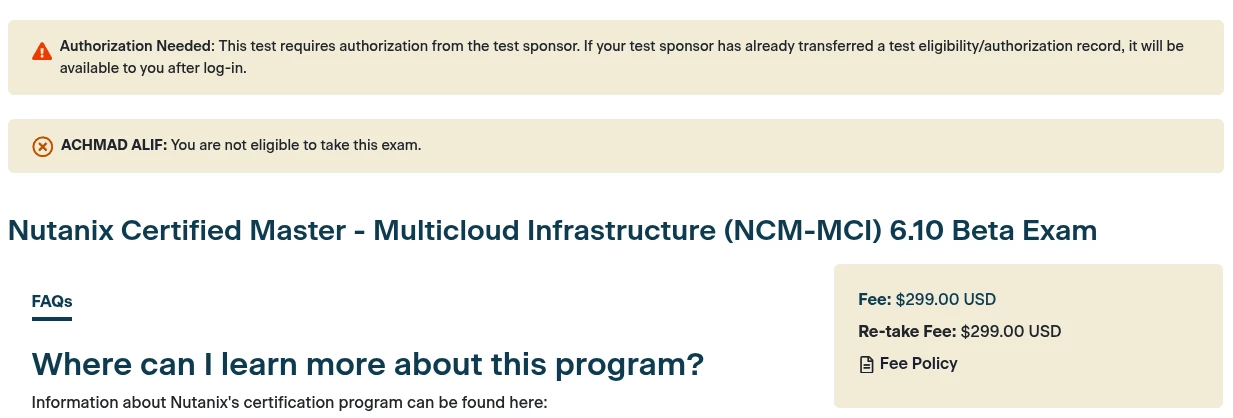Click the Nutanix certification program information sentence
Viewport: 1233px width, 418px height.
(290, 403)
